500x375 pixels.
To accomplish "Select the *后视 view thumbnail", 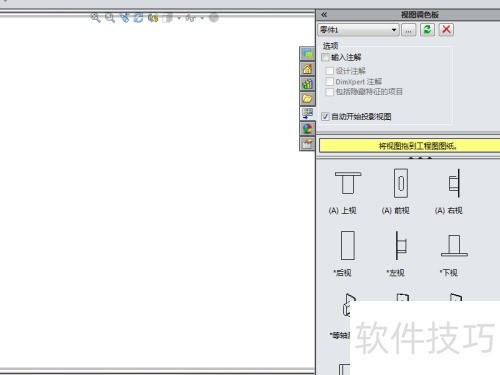I will [x=348, y=245].
